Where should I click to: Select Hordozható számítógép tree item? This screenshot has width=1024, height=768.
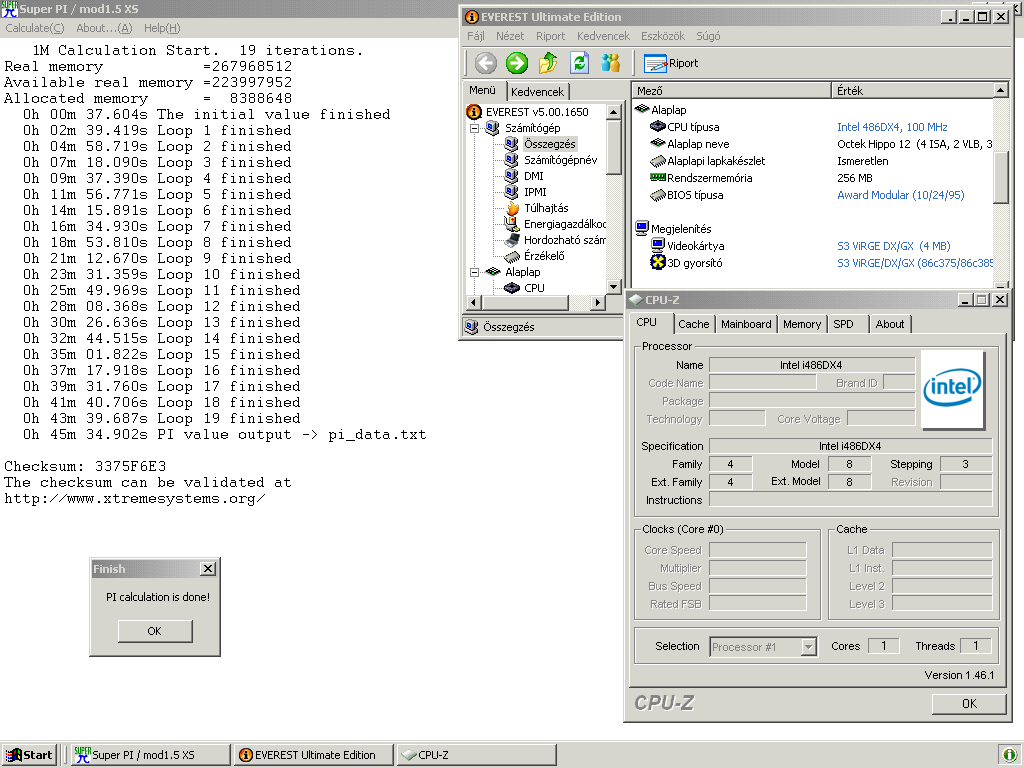coord(564,240)
